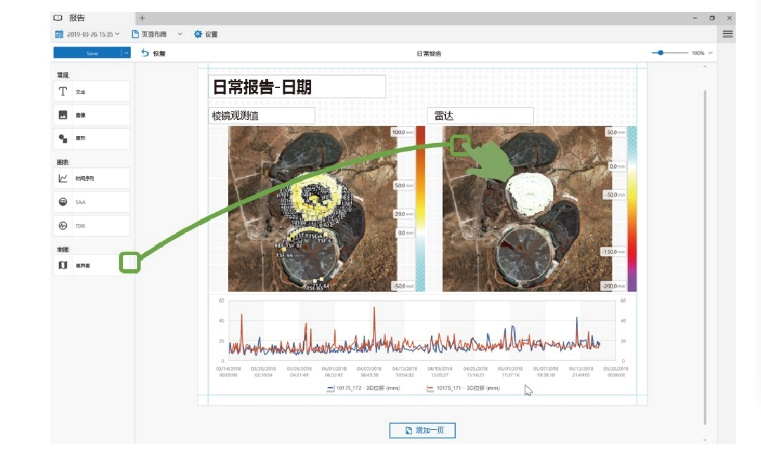The image size is (761, 468).
Task: Open the Save button dropdown arrow
Action: coord(126,53)
